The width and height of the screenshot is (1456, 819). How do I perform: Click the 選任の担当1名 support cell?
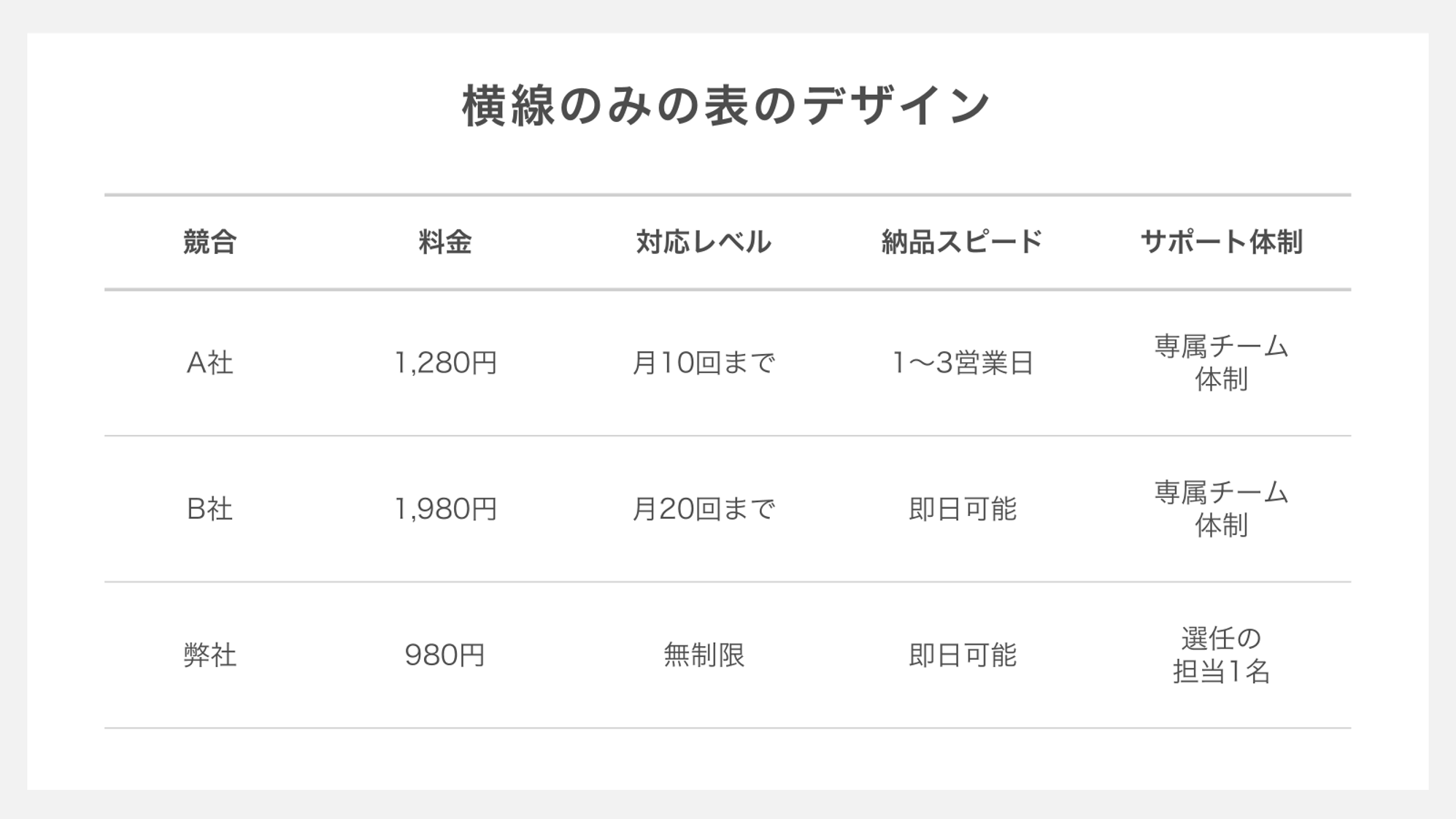tap(1221, 655)
